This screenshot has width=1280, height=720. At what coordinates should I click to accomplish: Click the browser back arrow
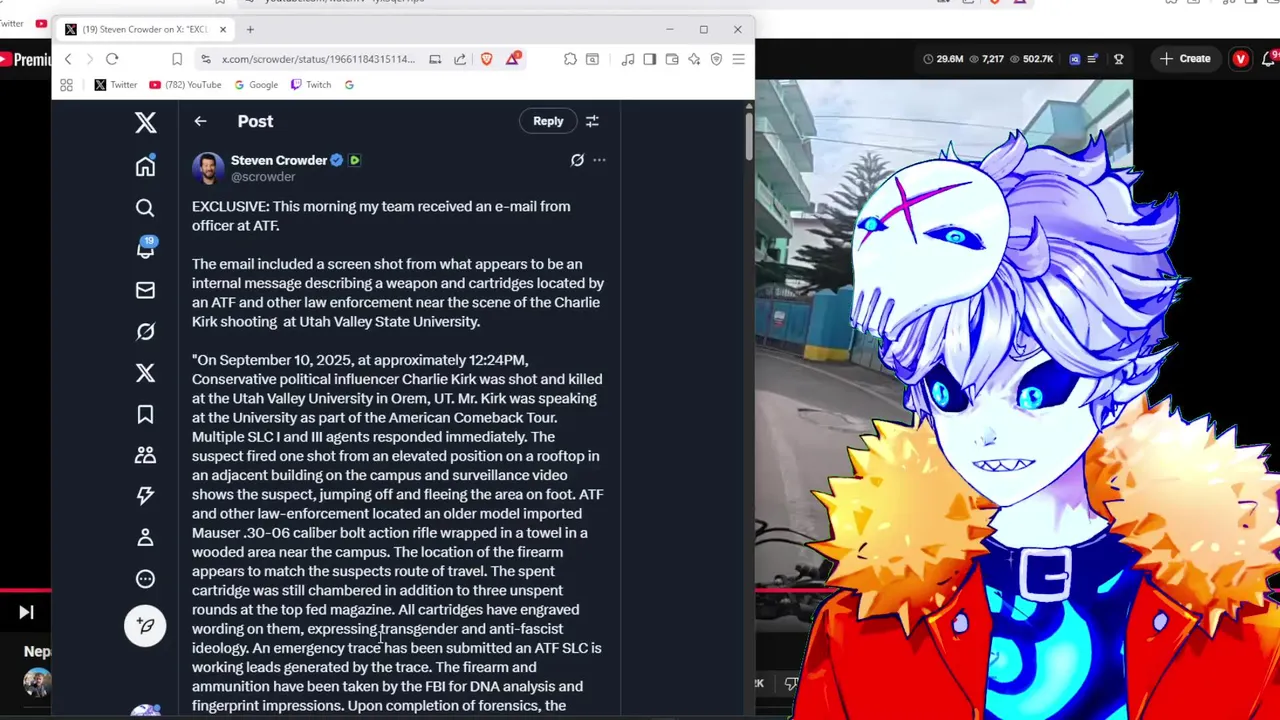[x=68, y=59]
